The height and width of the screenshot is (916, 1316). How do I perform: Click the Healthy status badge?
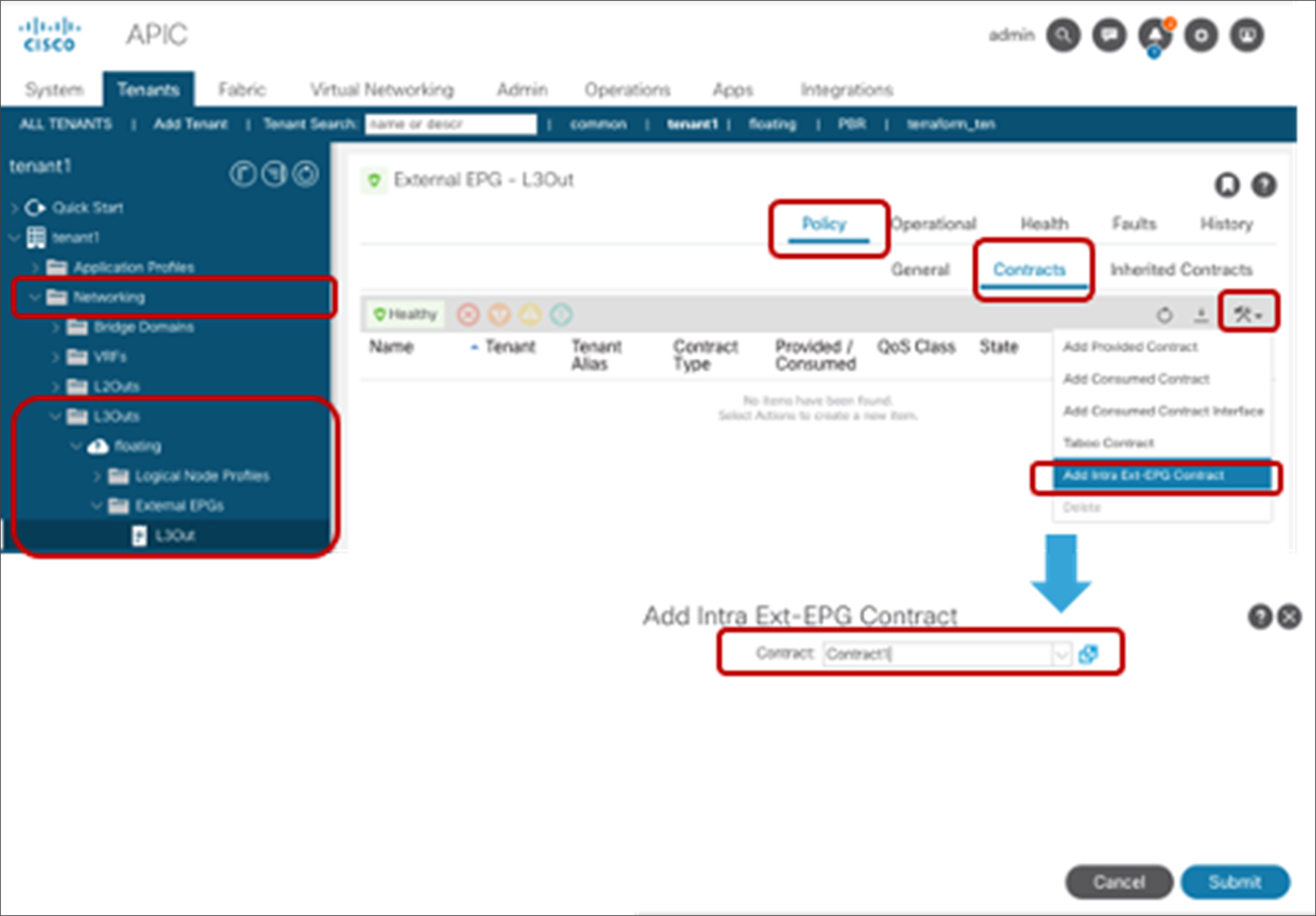tap(404, 314)
